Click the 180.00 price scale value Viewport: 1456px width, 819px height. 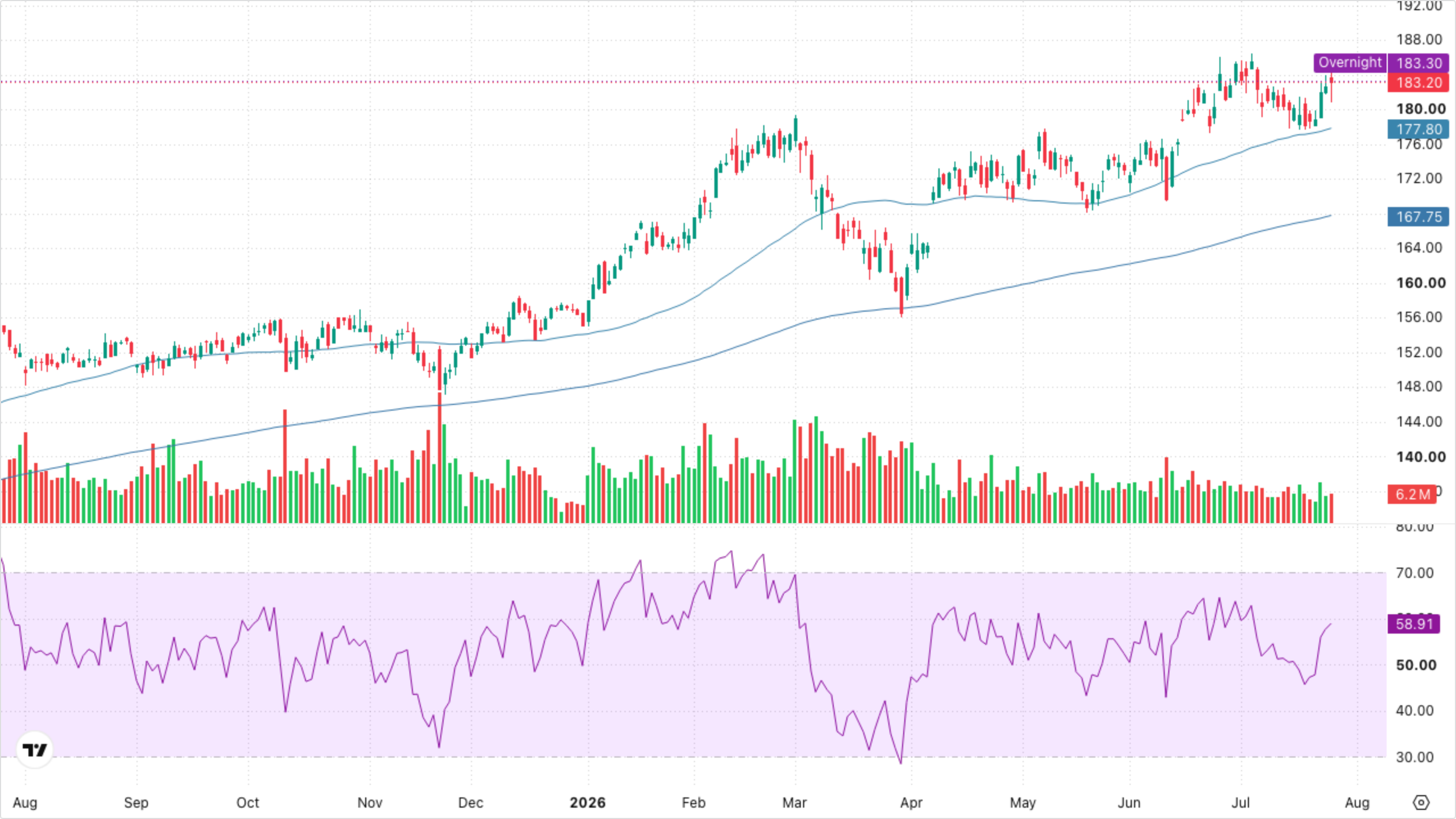1421,109
